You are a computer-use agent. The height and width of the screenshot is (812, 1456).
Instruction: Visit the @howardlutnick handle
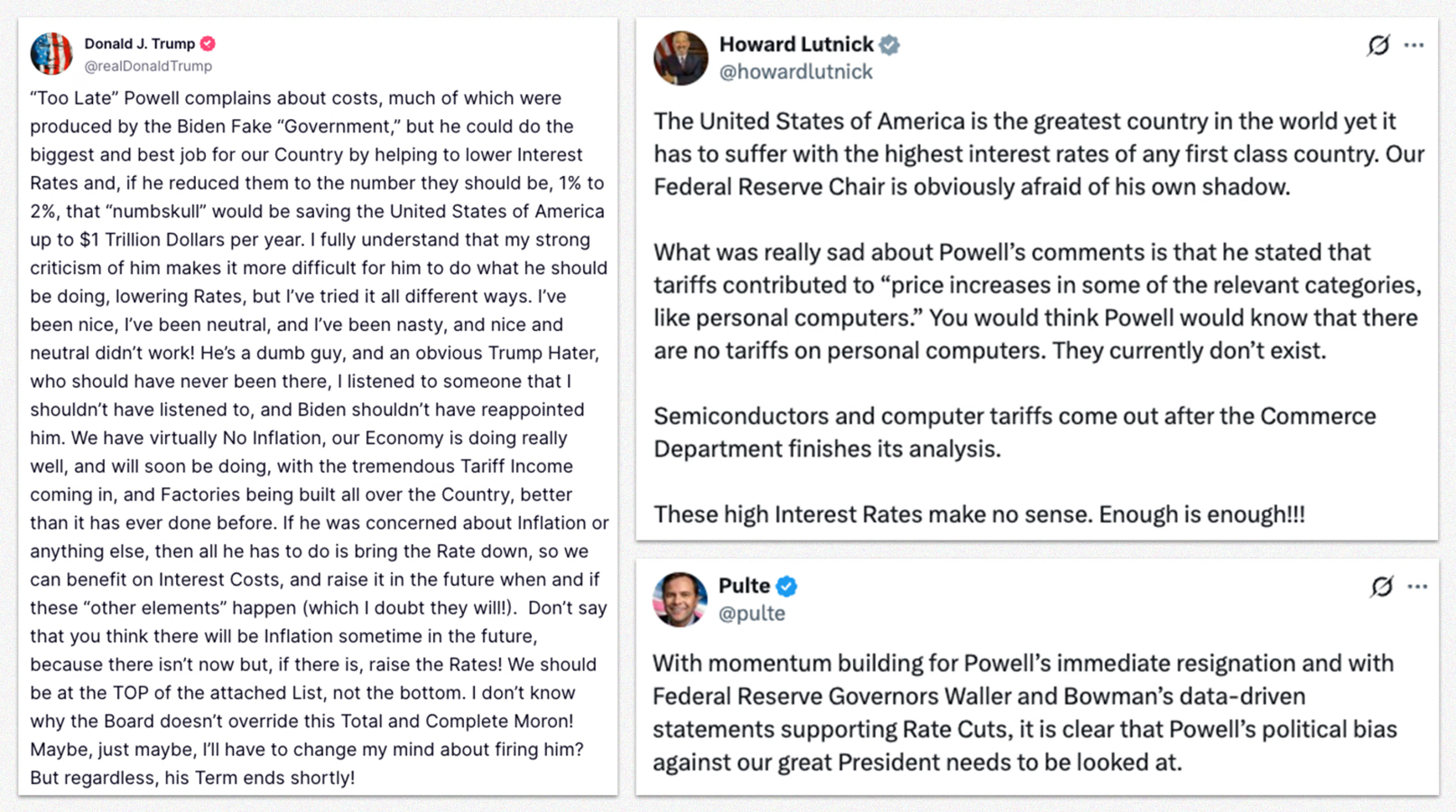(795, 72)
